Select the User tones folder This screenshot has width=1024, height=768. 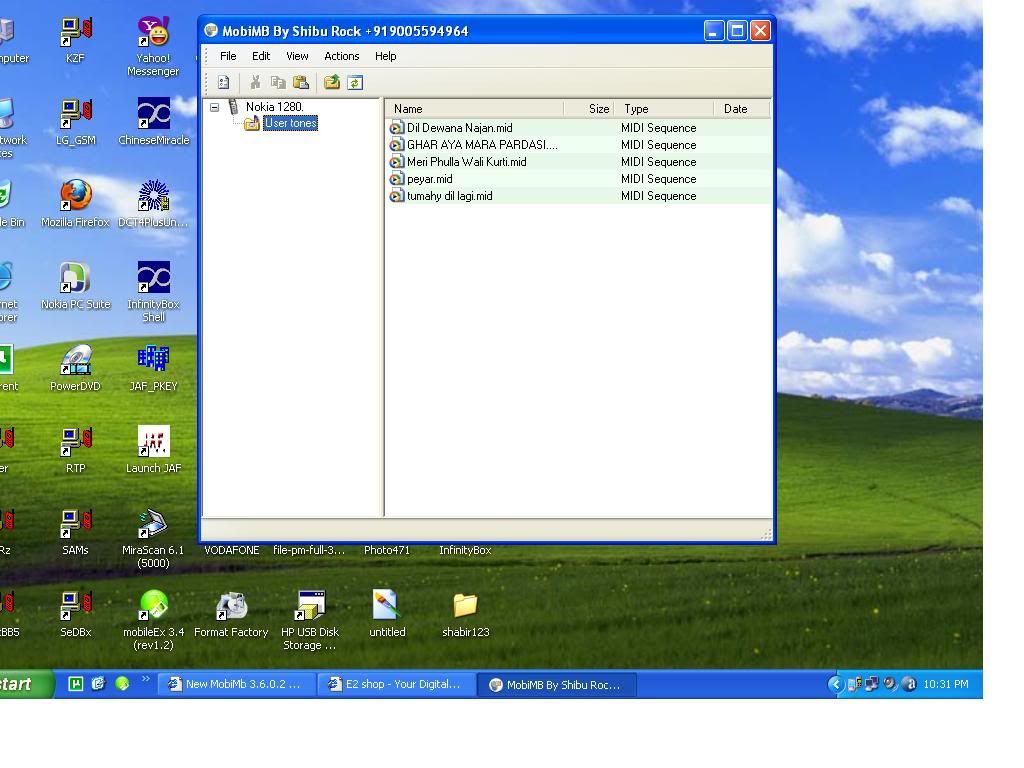tap(291, 123)
